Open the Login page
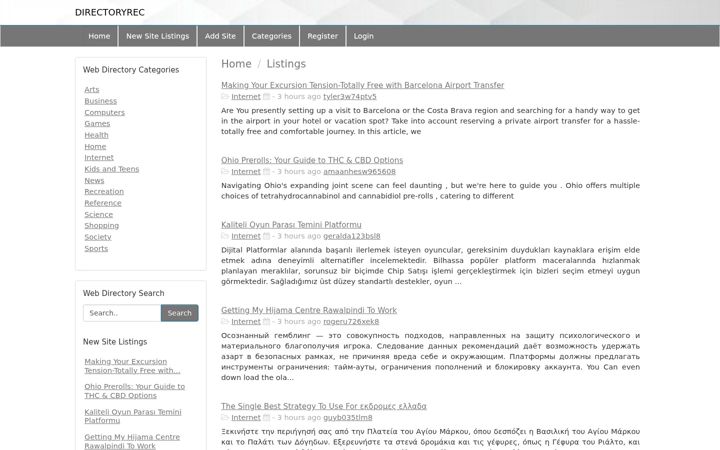 pos(364,36)
